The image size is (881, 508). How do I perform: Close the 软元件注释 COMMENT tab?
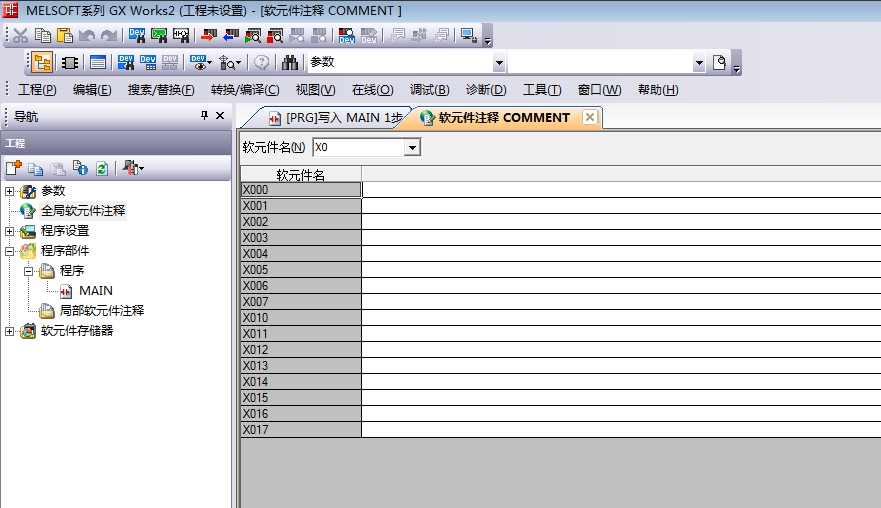coord(590,117)
